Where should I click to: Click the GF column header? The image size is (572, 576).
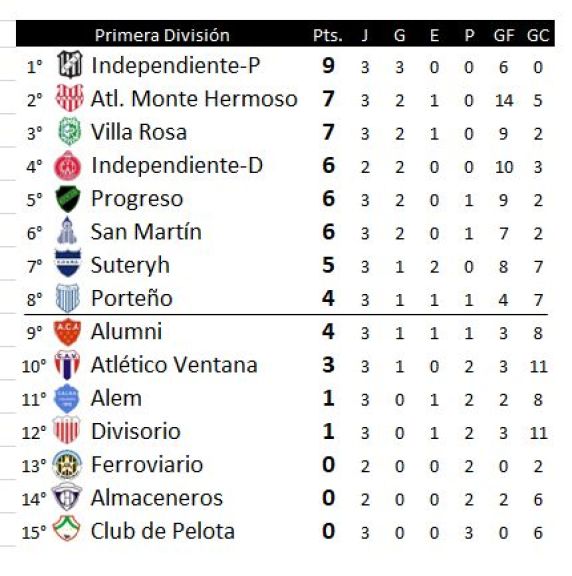click(504, 36)
